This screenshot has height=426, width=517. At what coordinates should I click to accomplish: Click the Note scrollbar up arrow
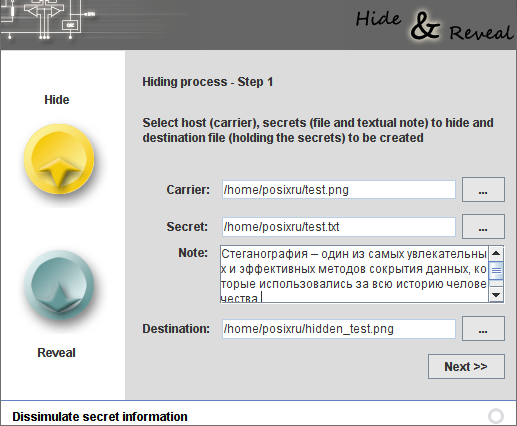[496, 253]
